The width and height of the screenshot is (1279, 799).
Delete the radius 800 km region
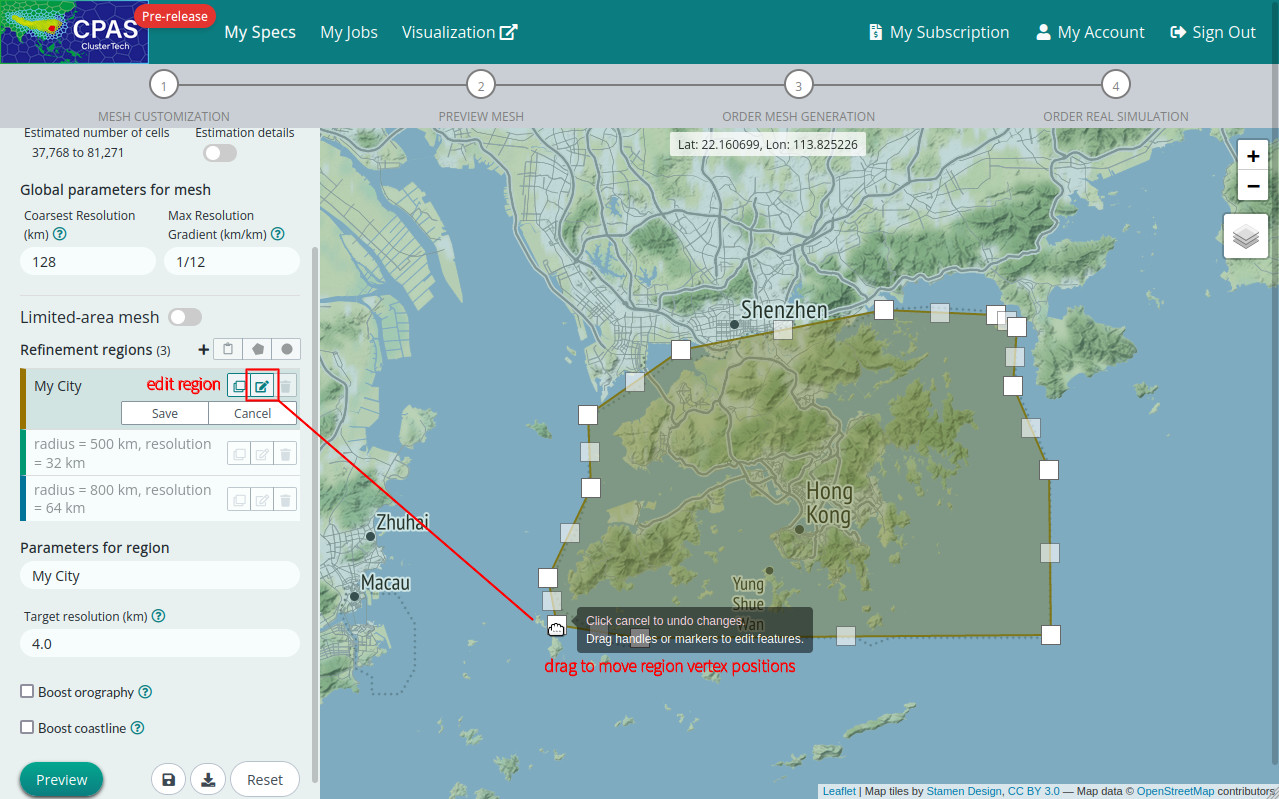[285, 500]
